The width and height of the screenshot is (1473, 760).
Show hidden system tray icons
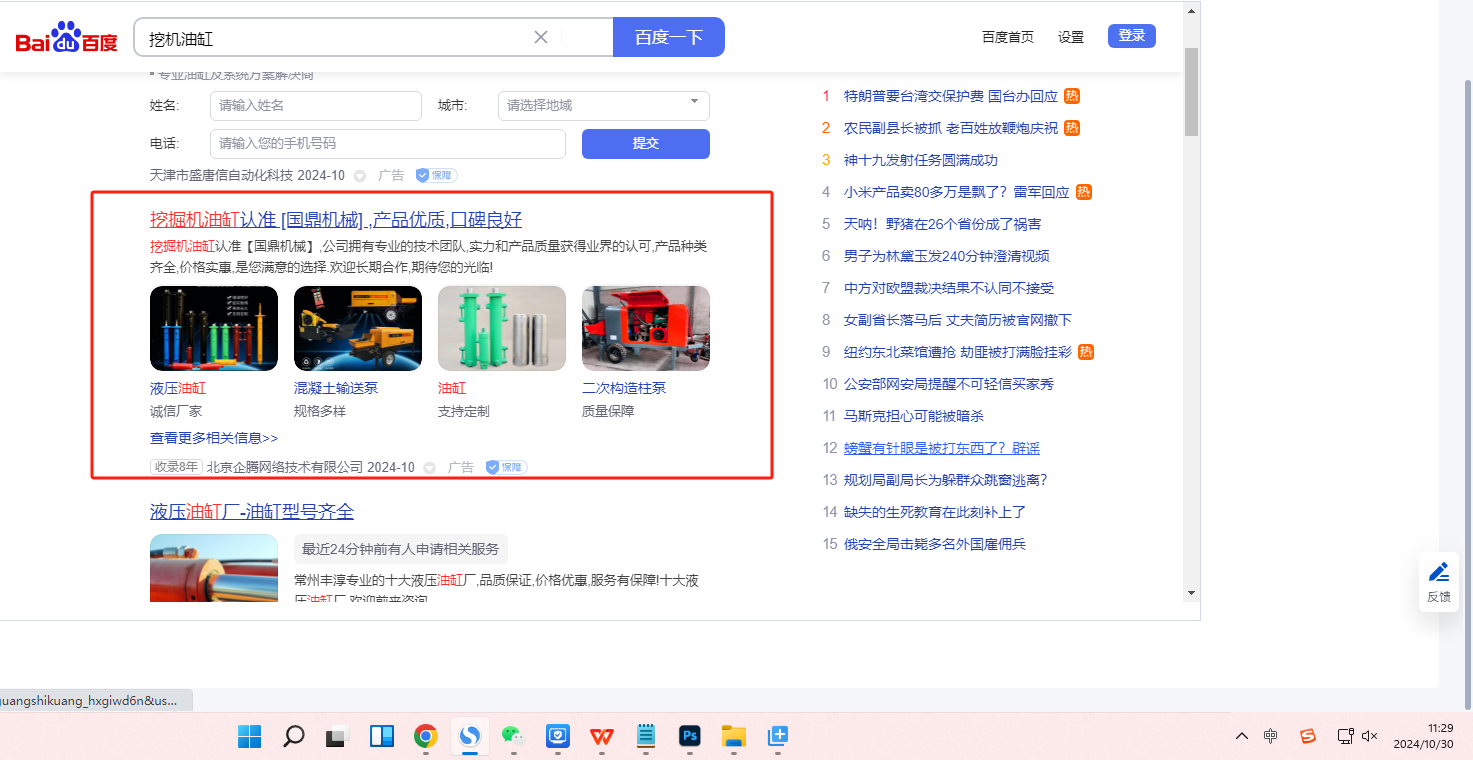pos(1241,737)
